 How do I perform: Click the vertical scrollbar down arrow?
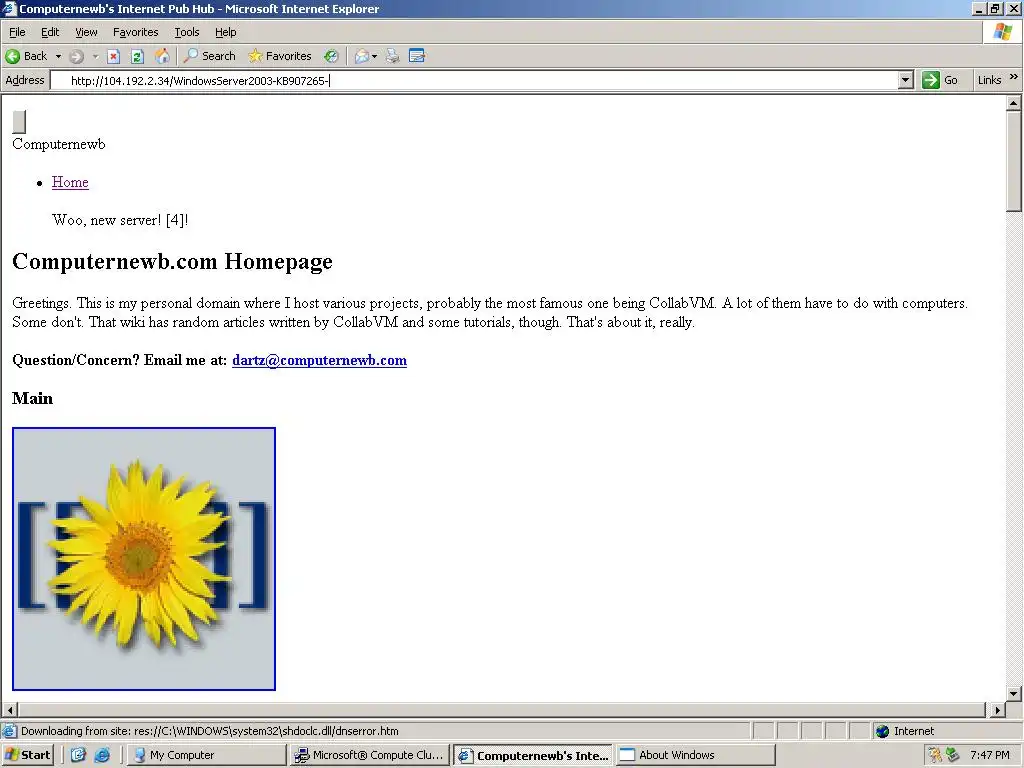[x=1014, y=694]
